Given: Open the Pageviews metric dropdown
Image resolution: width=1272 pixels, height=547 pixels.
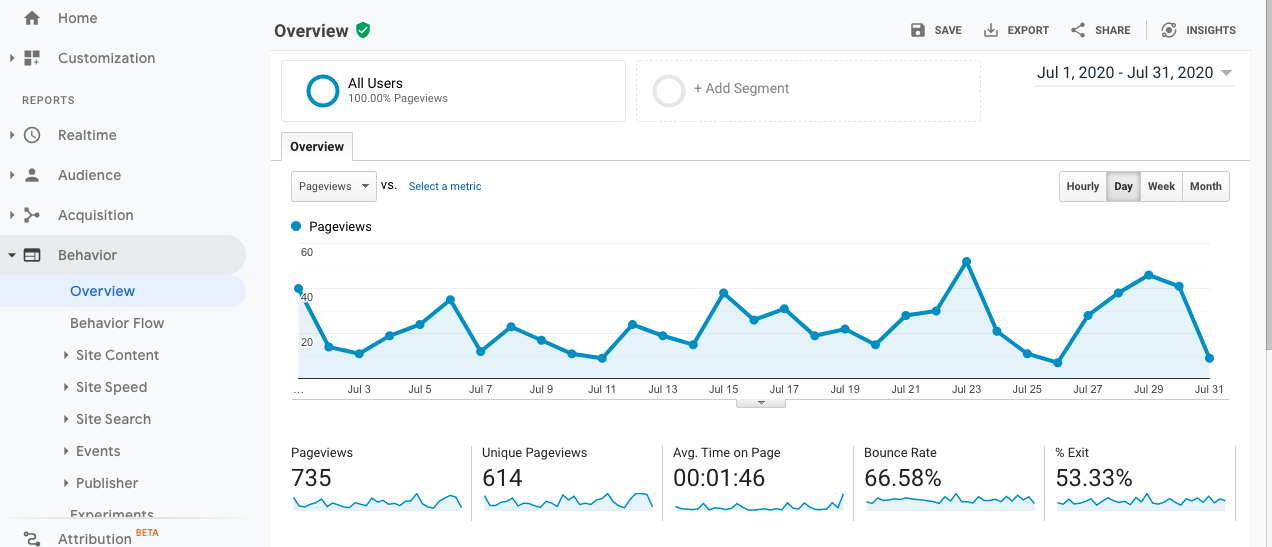Looking at the screenshot, I should 334,186.
